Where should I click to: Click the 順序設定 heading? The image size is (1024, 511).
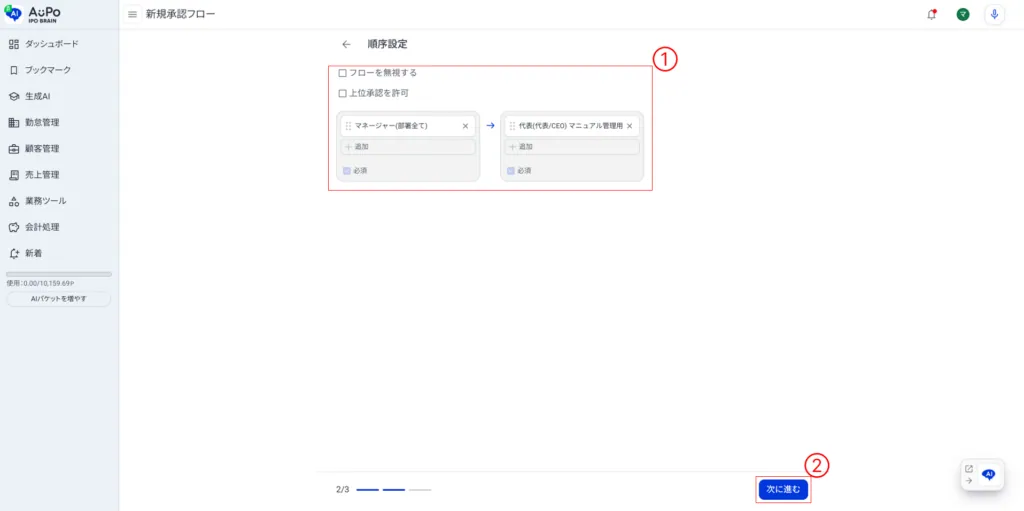pos(388,44)
